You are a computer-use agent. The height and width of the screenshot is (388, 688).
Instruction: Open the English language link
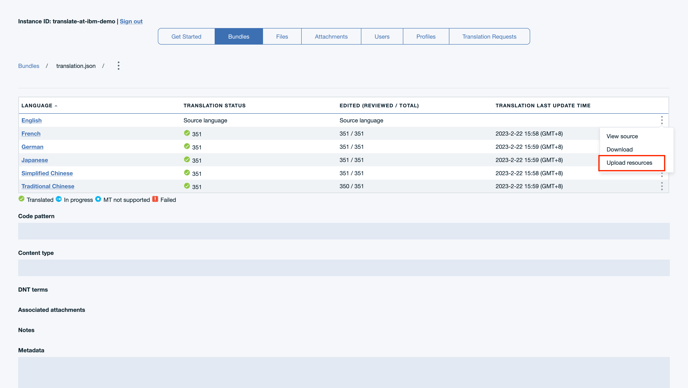32,120
